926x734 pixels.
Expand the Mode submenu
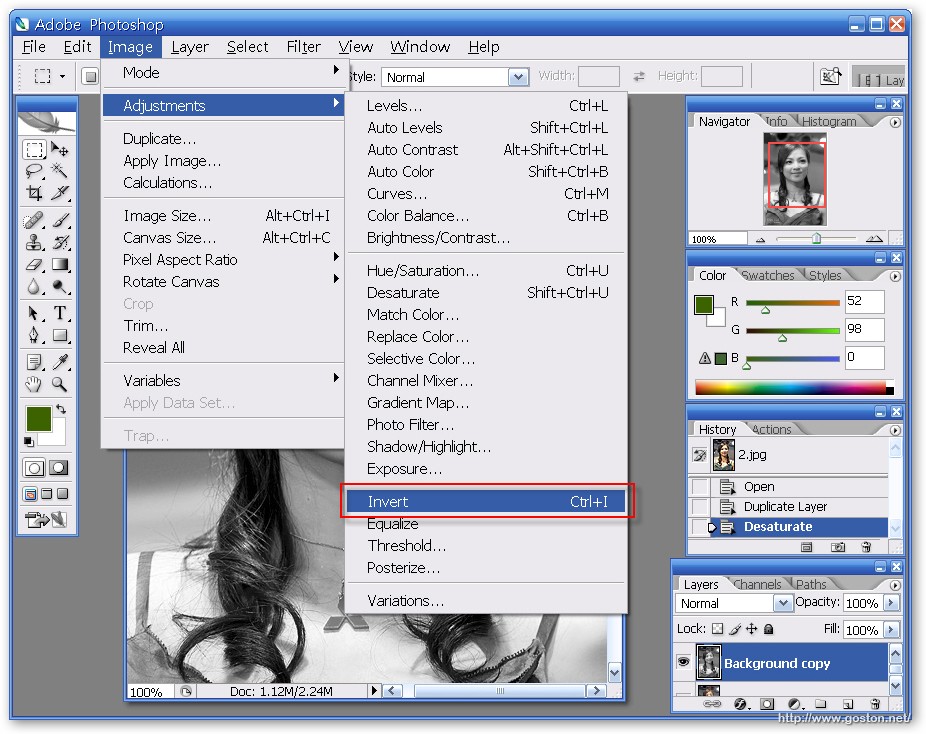click(x=224, y=73)
